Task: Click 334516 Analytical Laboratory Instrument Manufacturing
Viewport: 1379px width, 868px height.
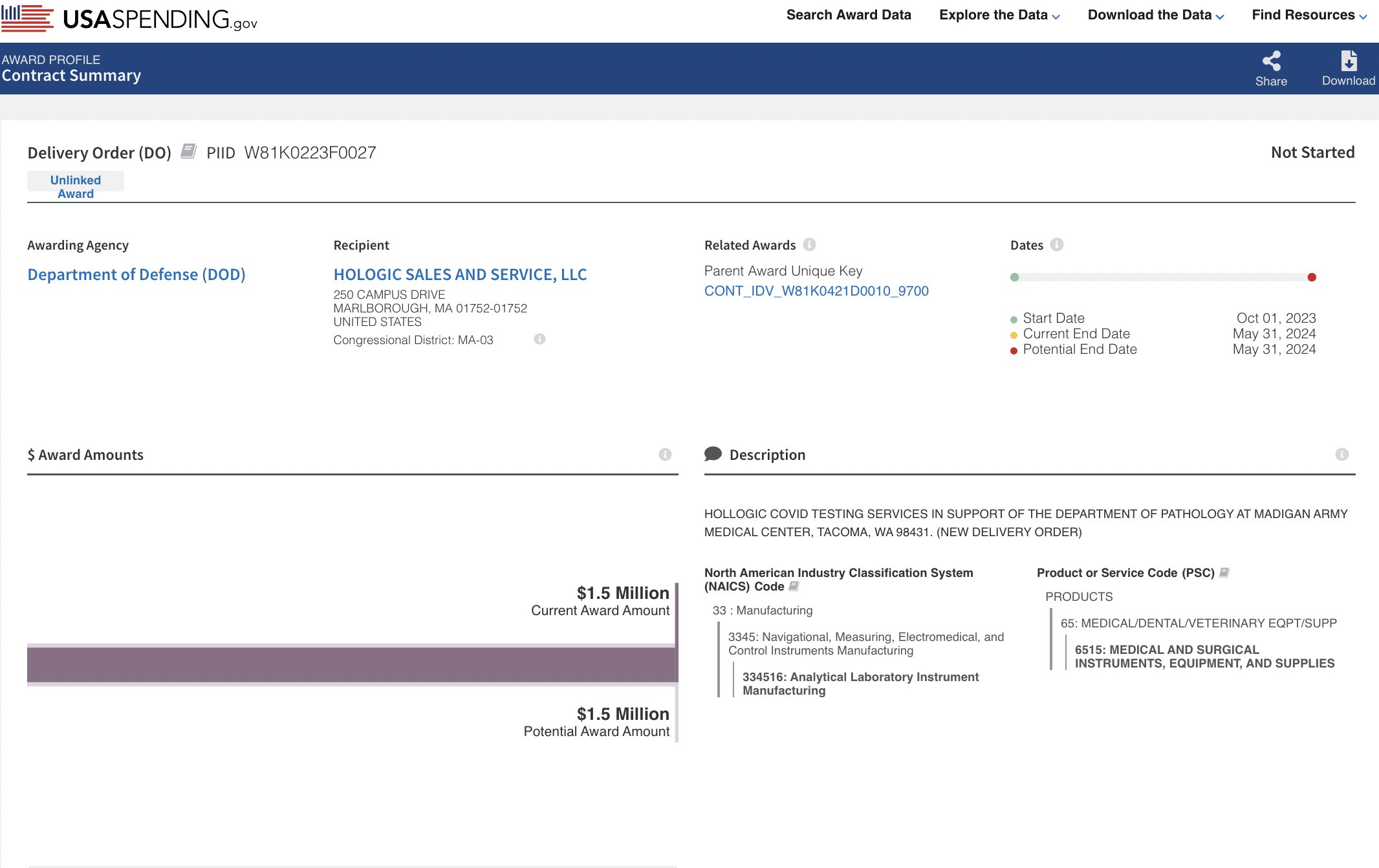Action: (x=860, y=684)
